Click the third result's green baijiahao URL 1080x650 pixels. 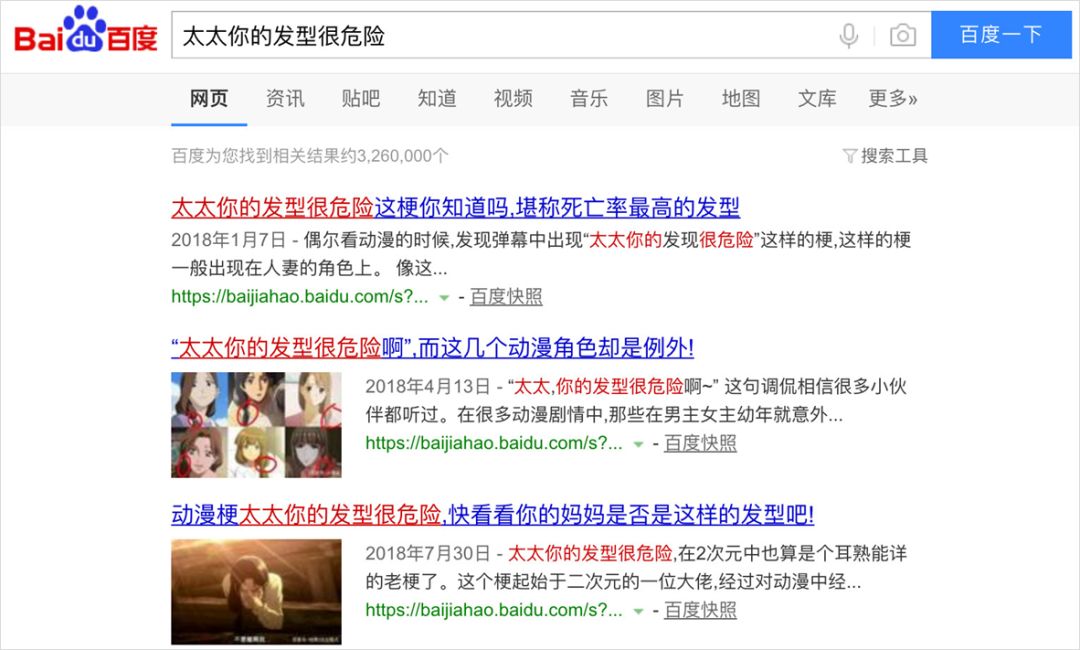pyautogui.click(x=494, y=610)
